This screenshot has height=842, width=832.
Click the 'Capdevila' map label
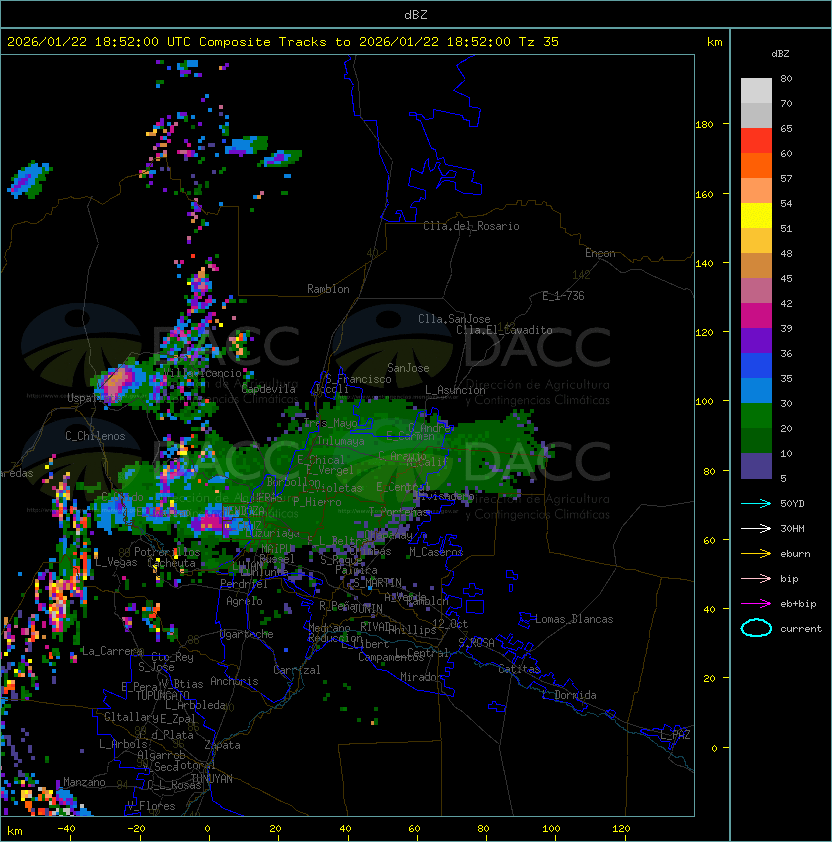(268, 389)
